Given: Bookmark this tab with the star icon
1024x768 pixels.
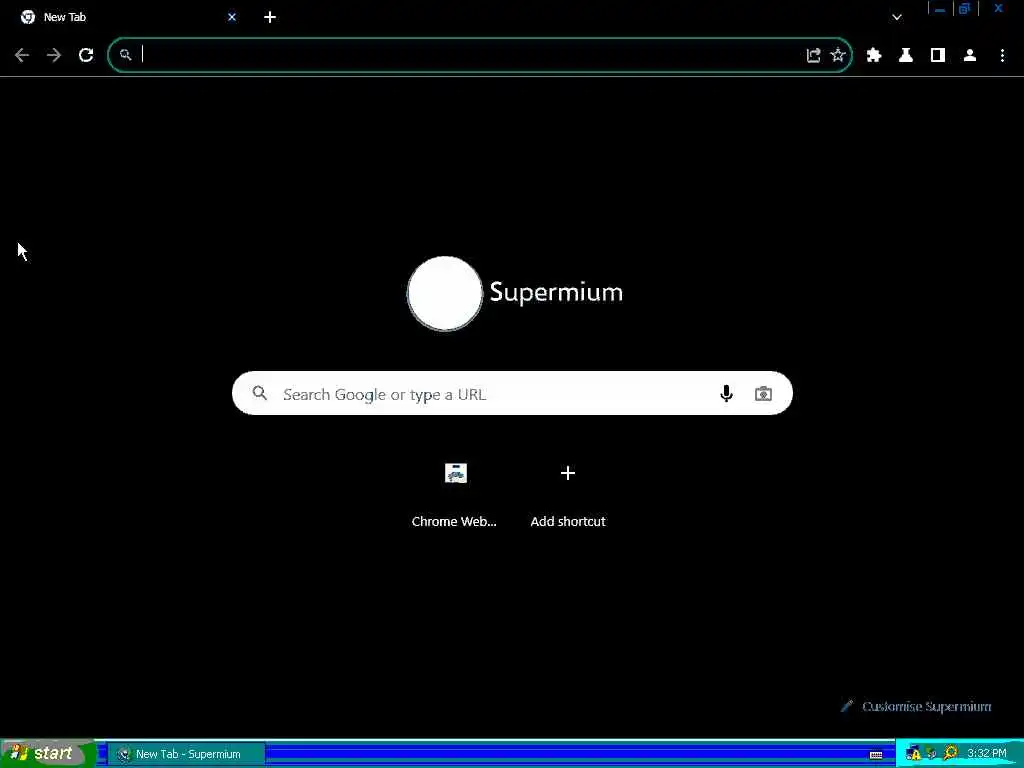Looking at the screenshot, I should click(x=838, y=56).
